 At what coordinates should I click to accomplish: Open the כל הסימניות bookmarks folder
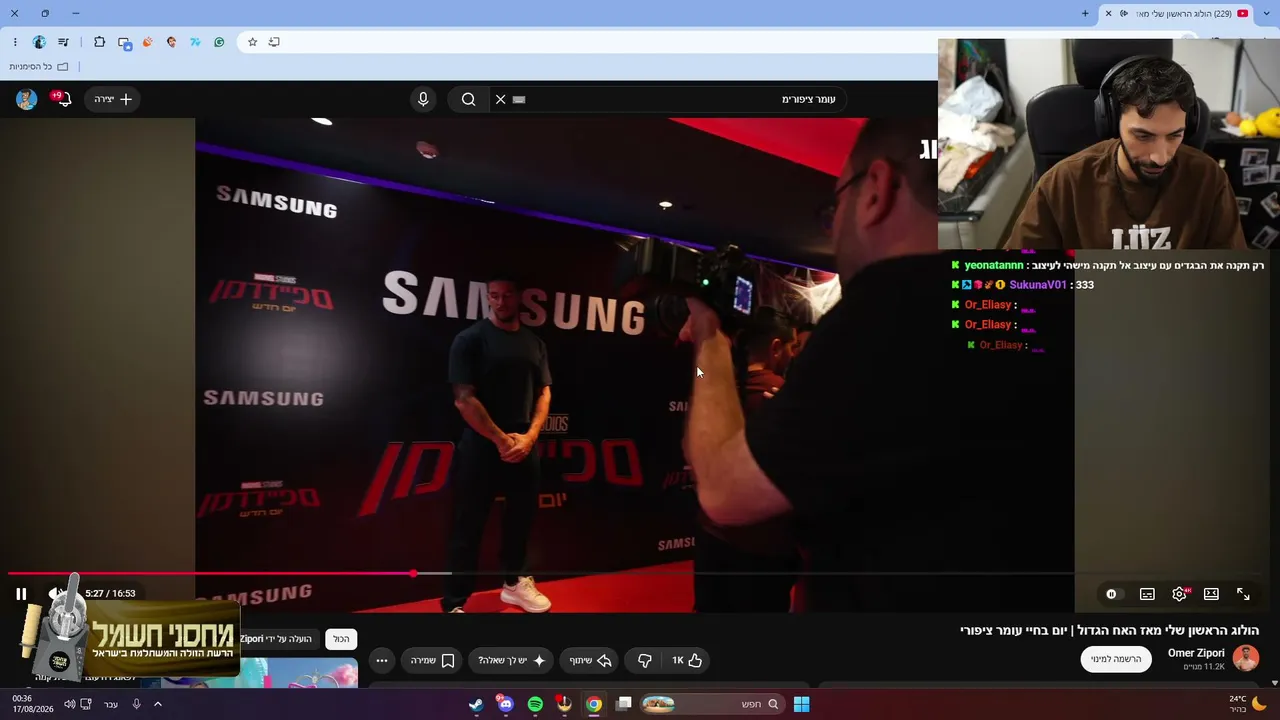39,67
